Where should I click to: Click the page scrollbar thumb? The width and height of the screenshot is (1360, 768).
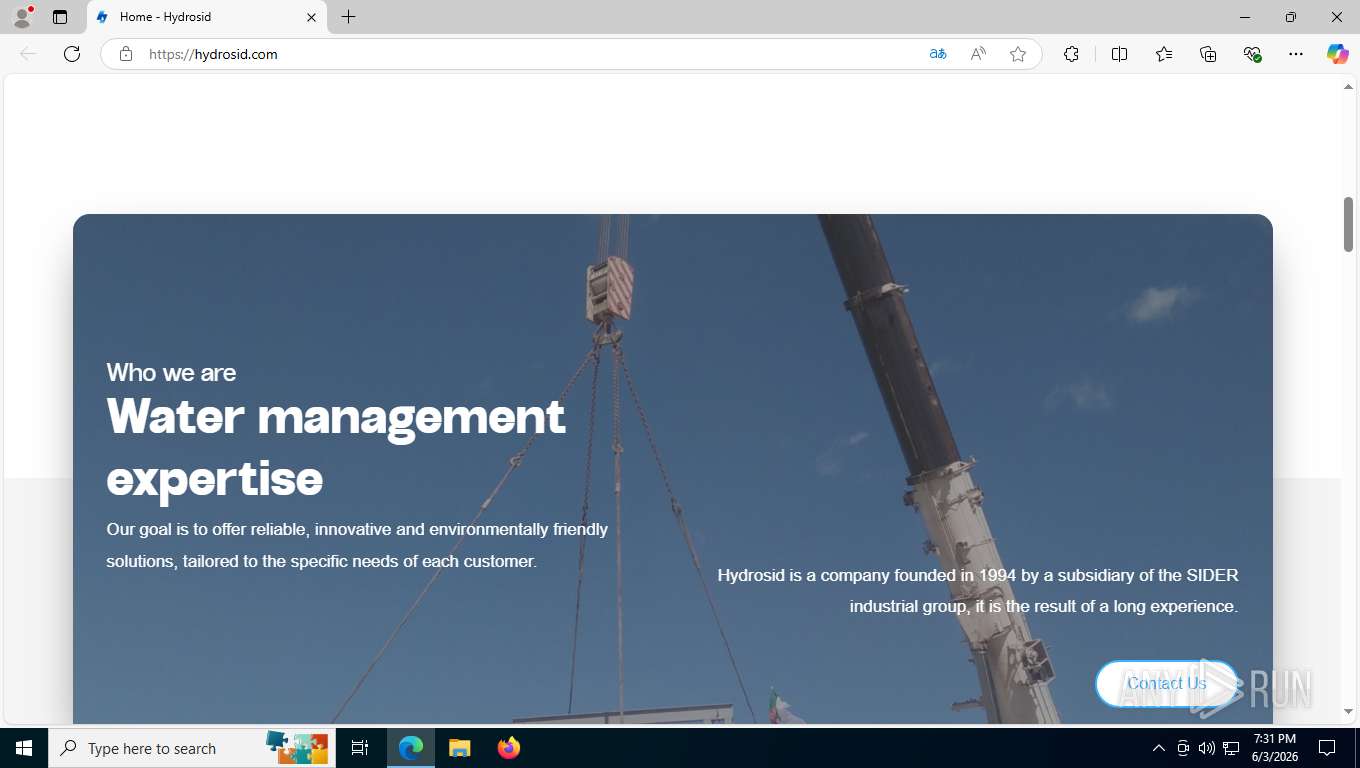[x=1348, y=224]
